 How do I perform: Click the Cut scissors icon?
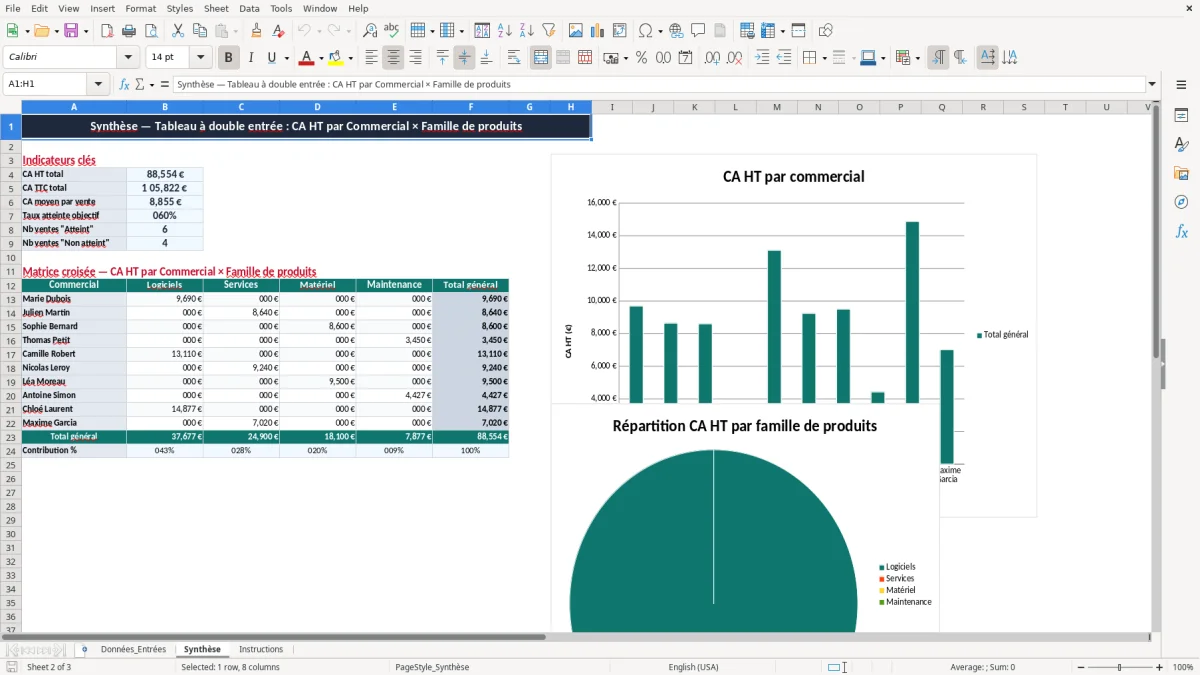[177, 31]
